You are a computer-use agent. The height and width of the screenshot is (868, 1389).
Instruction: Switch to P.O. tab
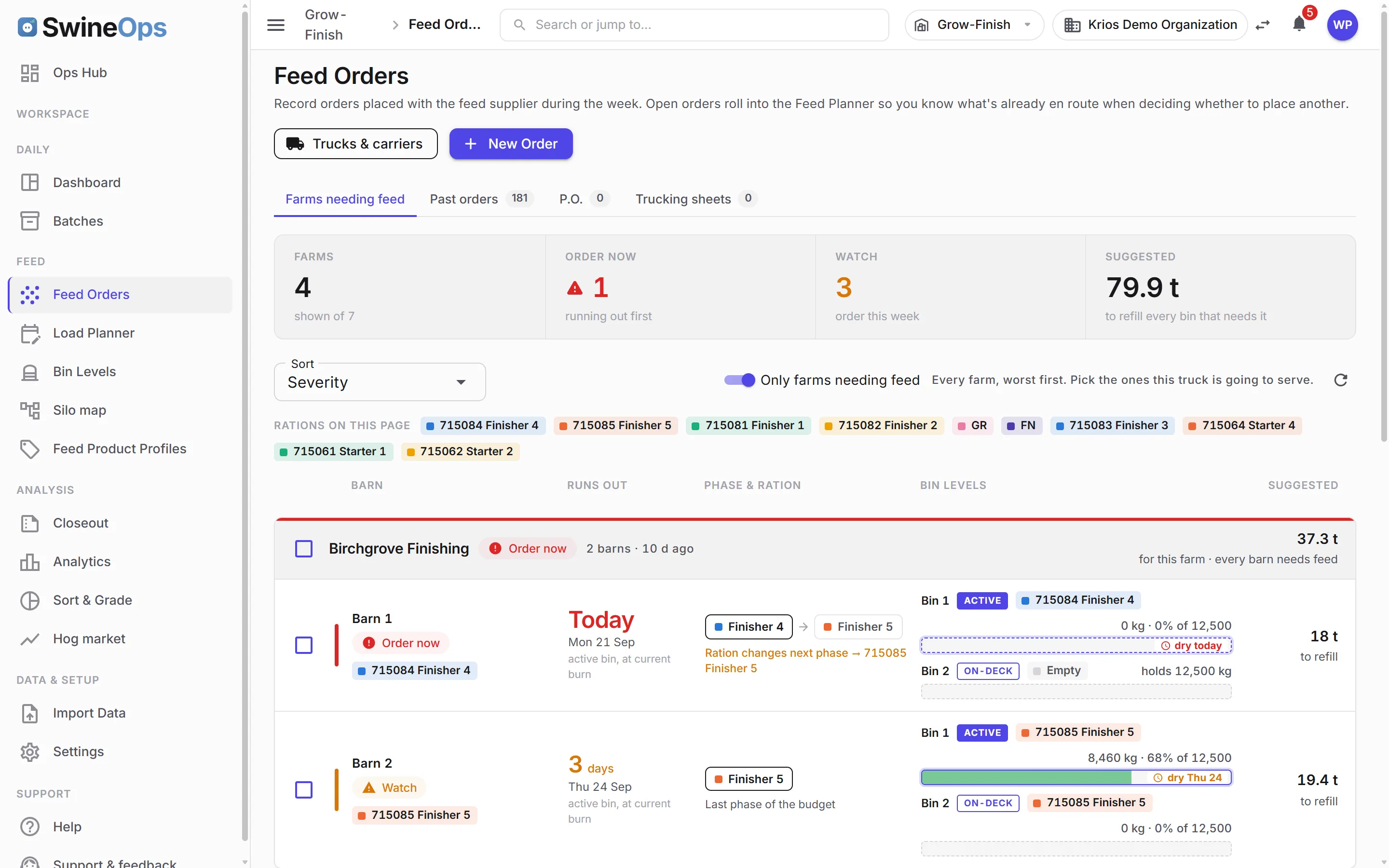coord(585,199)
